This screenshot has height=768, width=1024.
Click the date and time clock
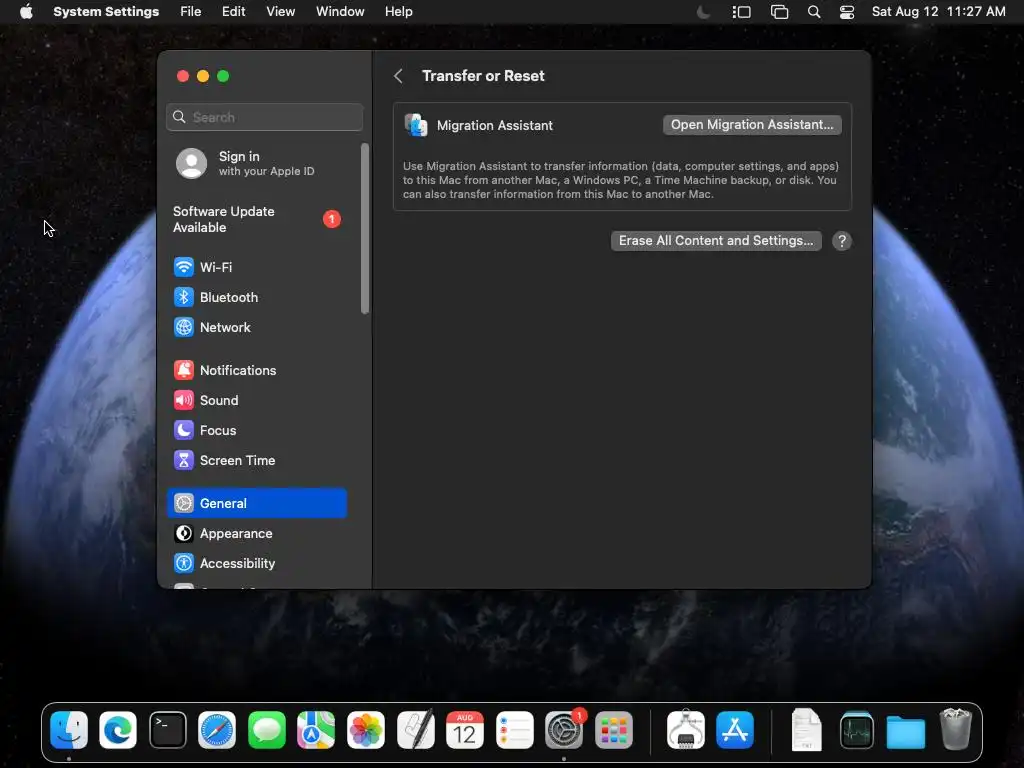click(938, 12)
